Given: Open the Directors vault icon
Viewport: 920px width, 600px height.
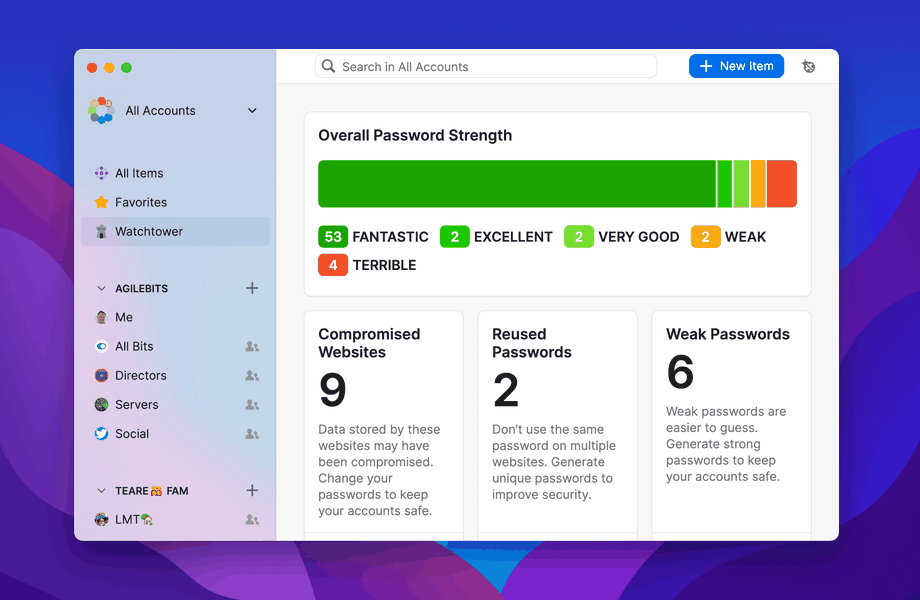Looking at the screenshot, I should click(x=102, y=375).
